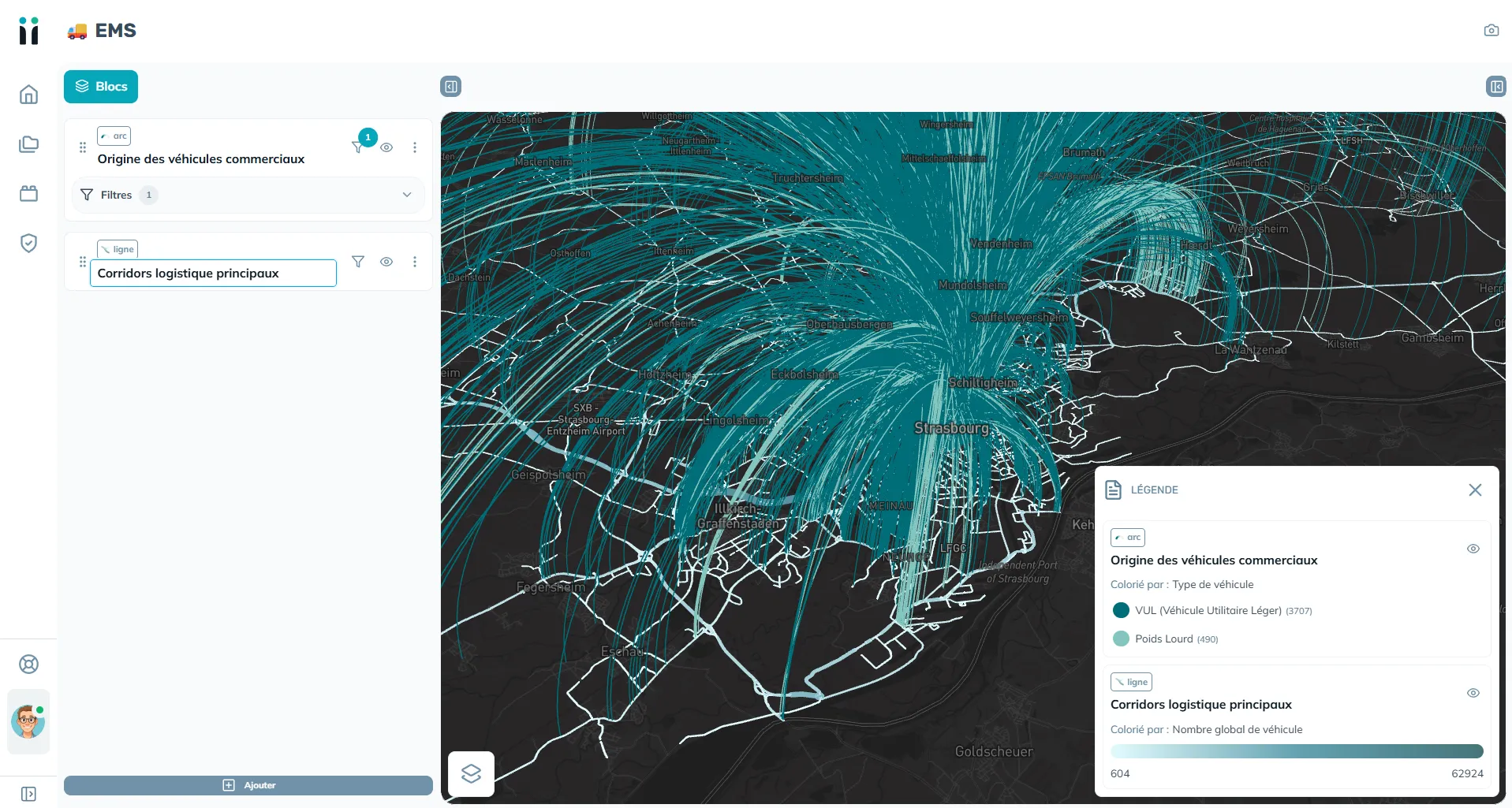Image resolution: width=1512 pixels, height=808 pixels.
Task: Open more options for Origine des véhicules commerciaux
Action: click(x=415, y=147)
